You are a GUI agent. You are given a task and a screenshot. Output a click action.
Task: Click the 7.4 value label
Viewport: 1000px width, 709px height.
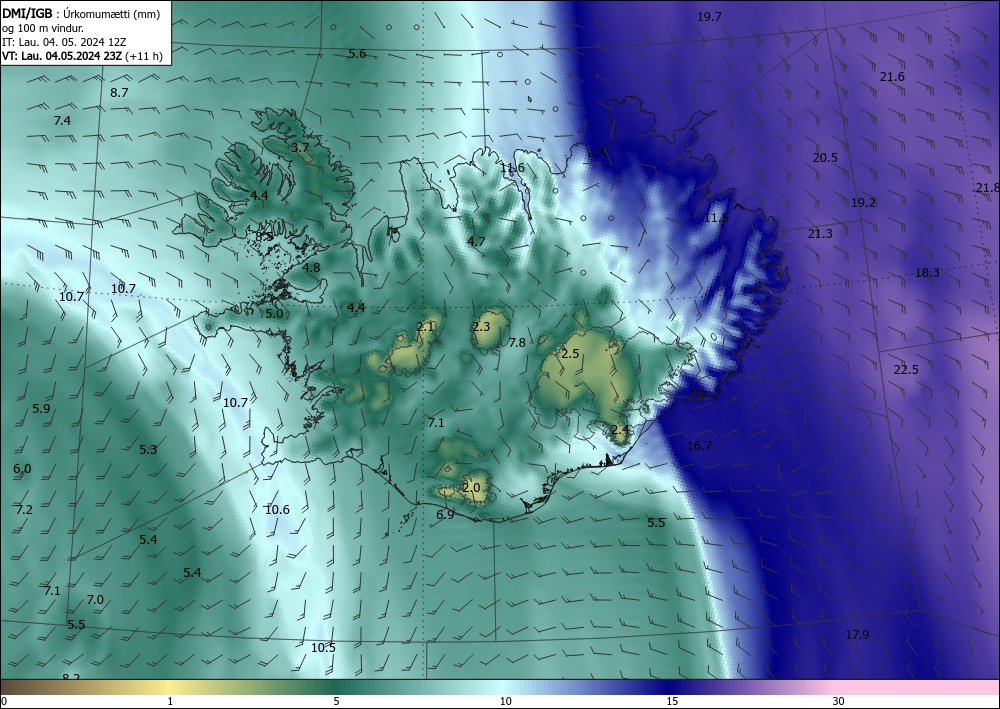(x=62, y=121)
